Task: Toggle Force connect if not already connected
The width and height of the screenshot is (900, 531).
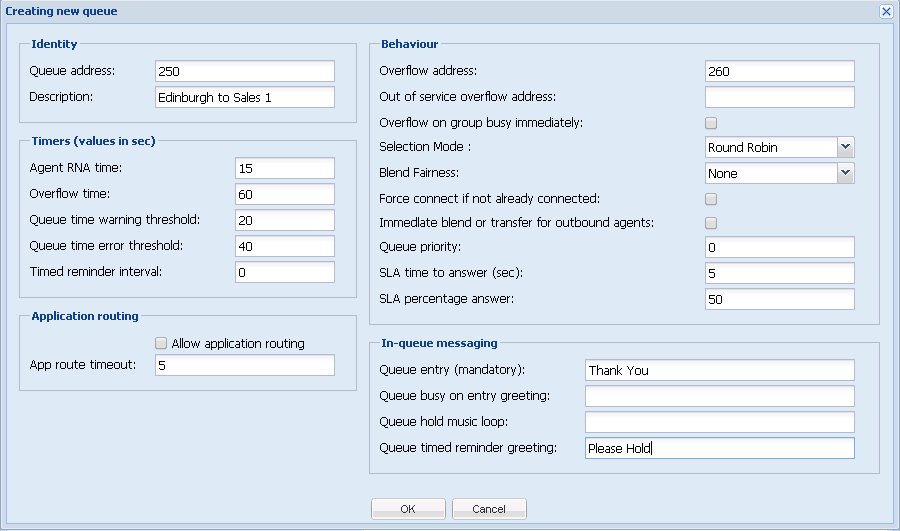Action: pyautogui.click(x=711, y=199)
